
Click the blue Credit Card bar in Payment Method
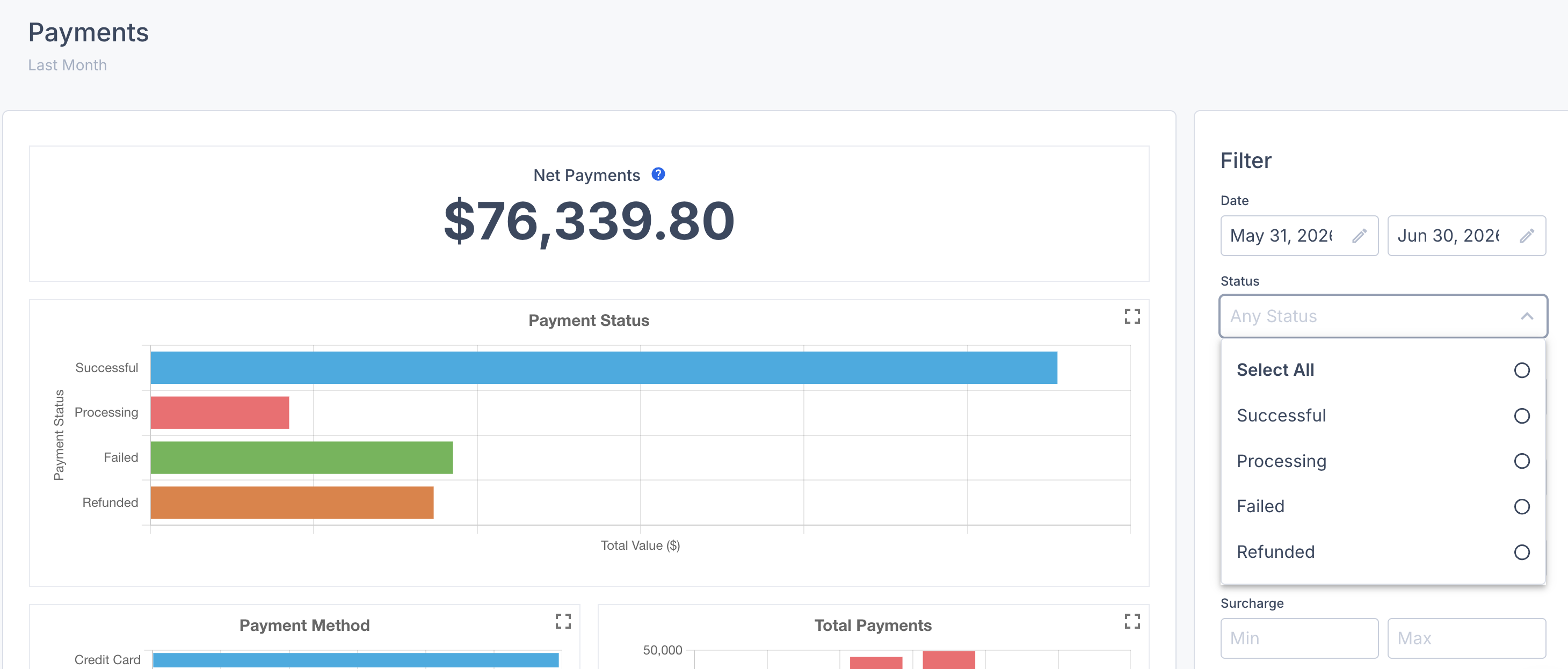(355, 660)
